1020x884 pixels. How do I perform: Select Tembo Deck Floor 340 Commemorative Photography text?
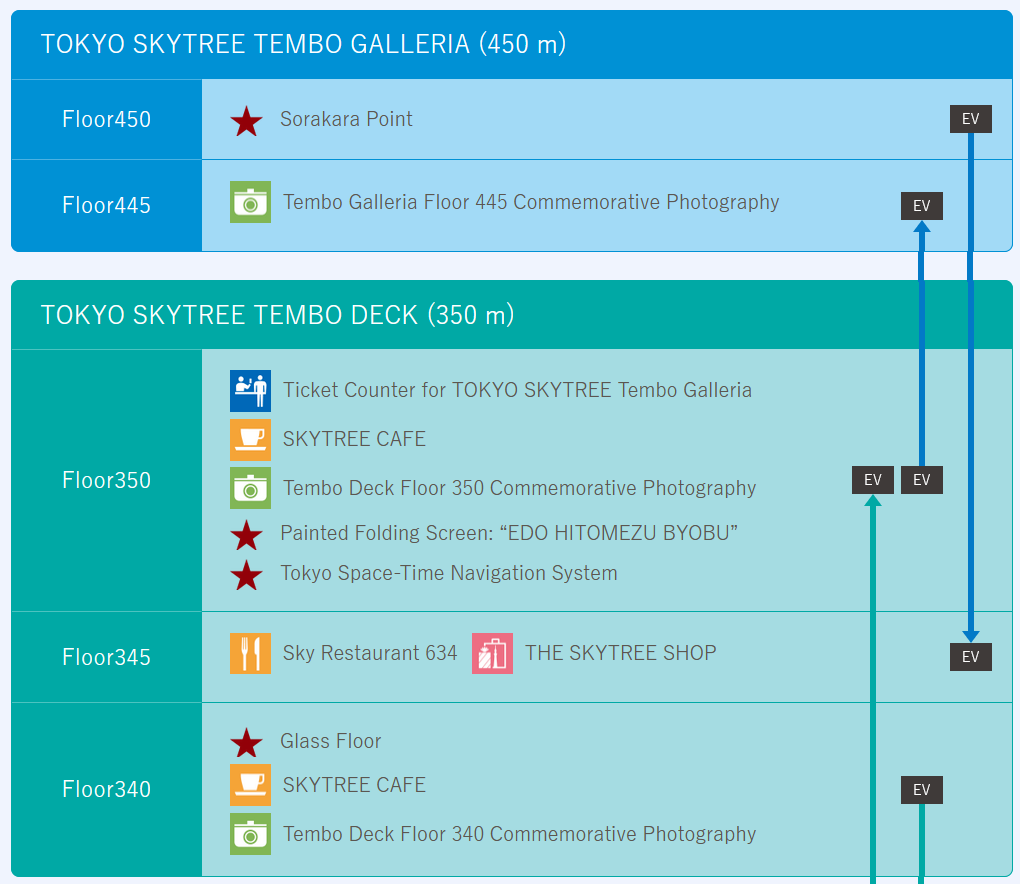click(x=519, y=834)
